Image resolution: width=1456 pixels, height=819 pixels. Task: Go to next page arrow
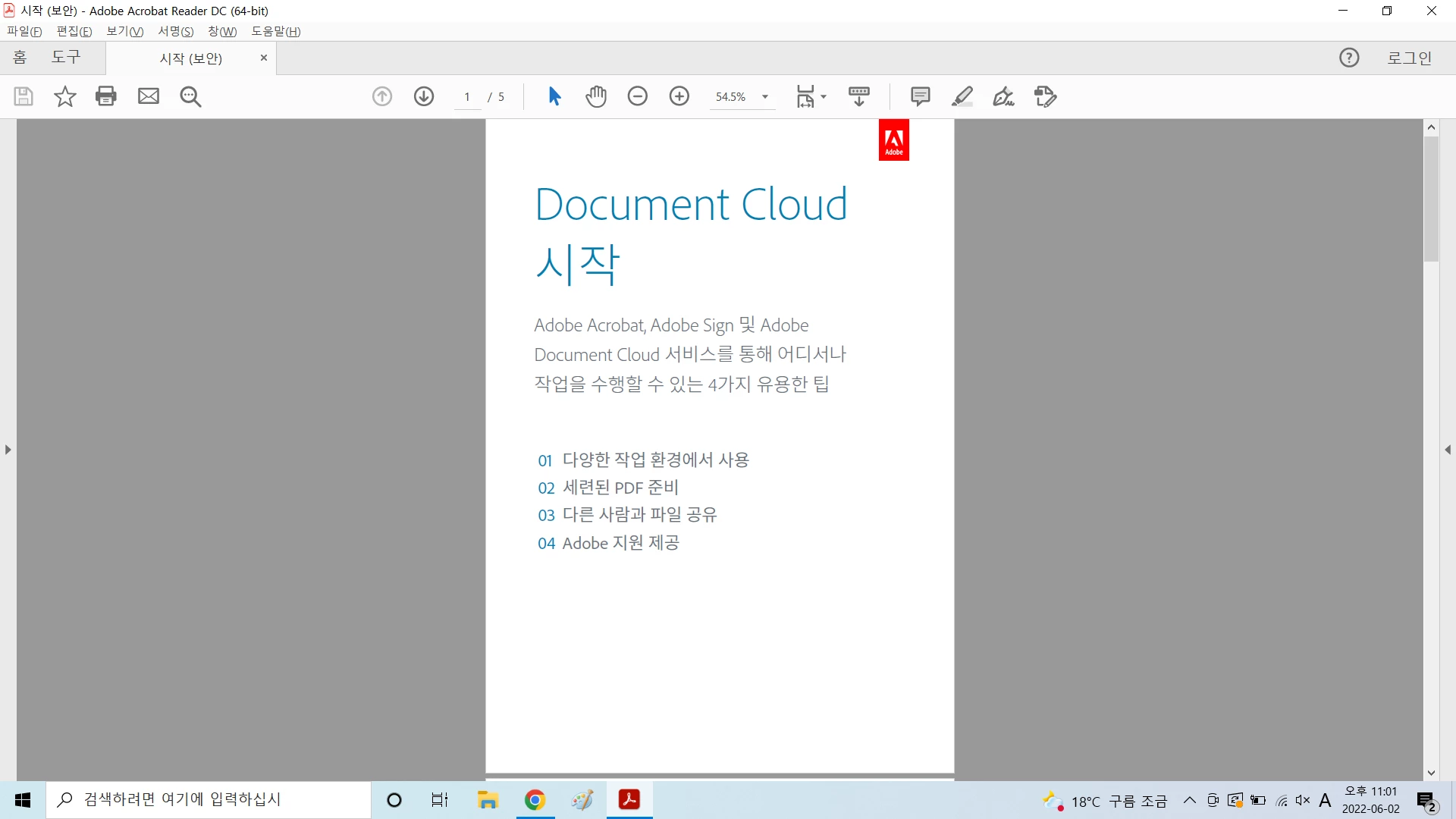pos(424,96)
